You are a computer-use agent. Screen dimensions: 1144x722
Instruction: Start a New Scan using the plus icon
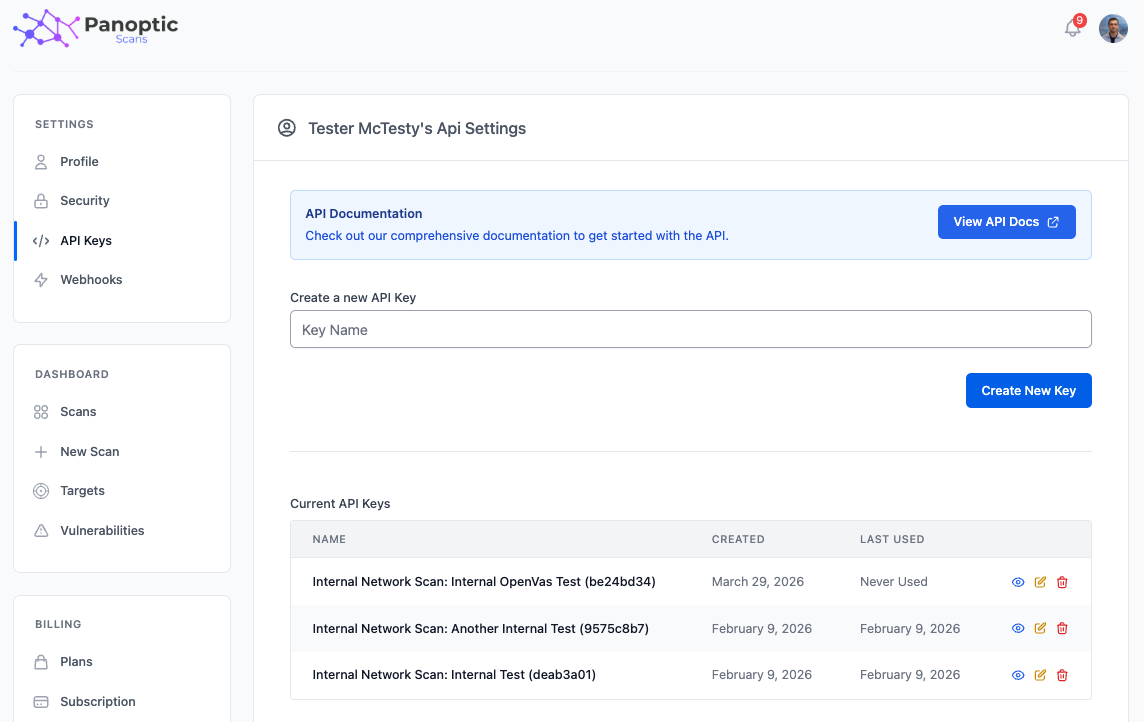pos(41,451)
